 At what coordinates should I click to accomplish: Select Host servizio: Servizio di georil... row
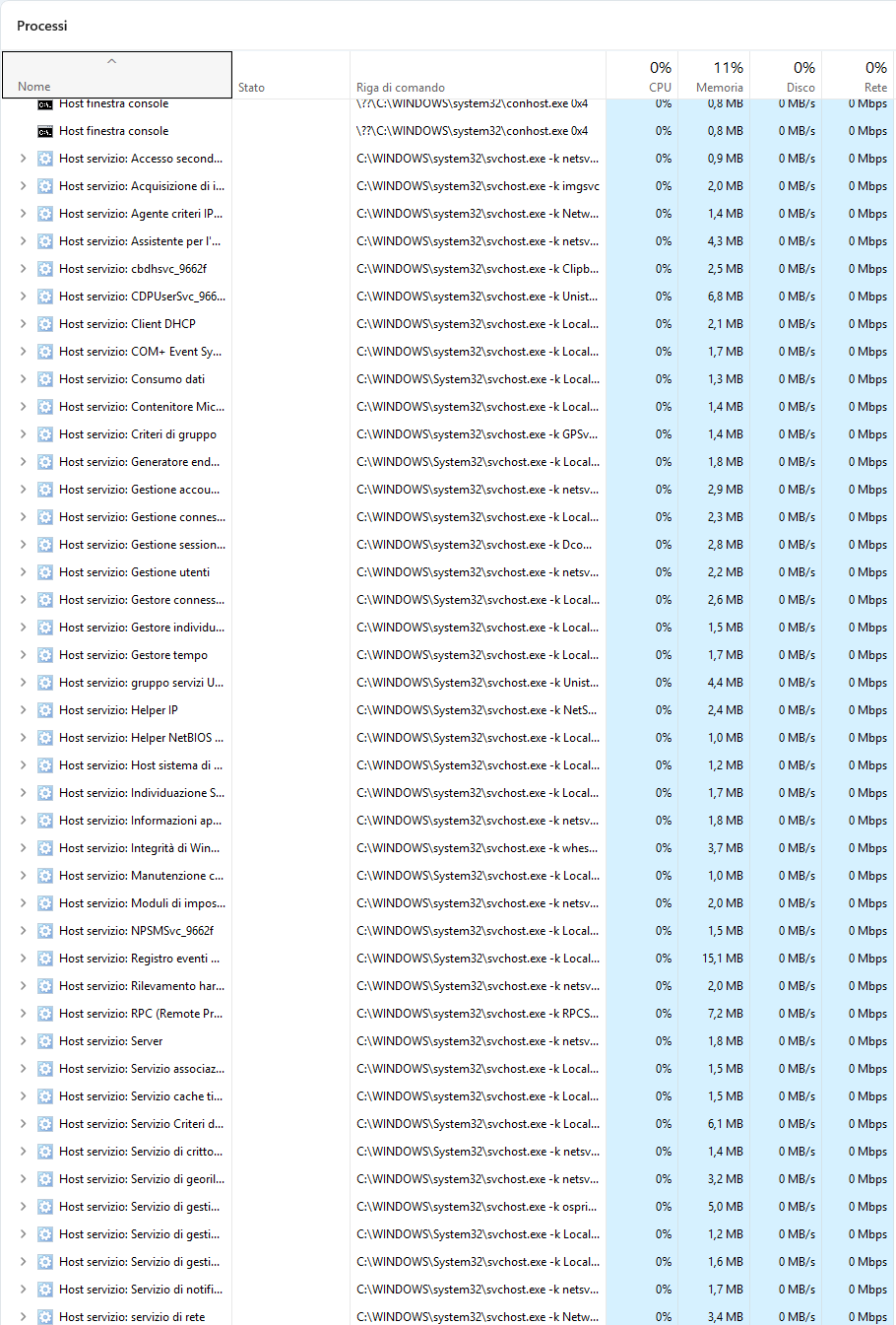point(448,1178)
